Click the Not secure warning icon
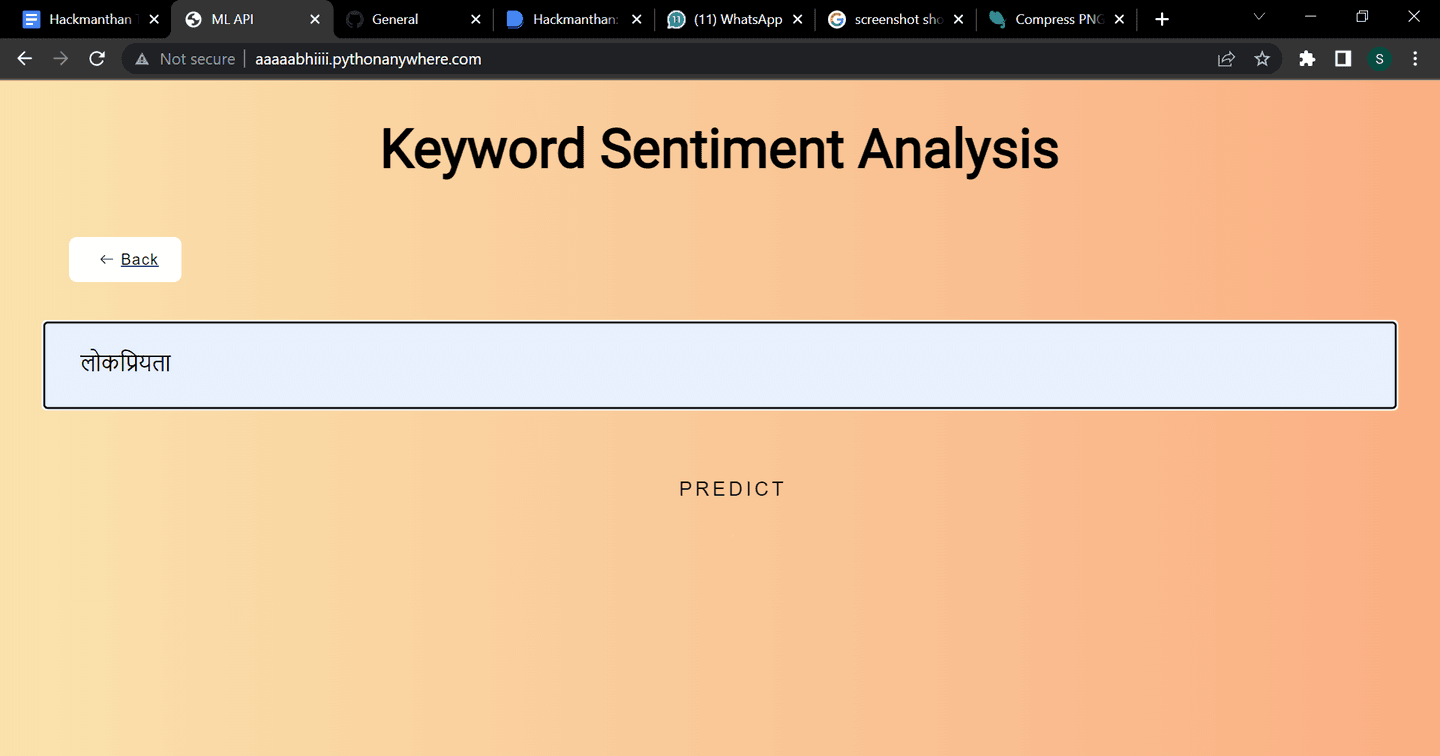The height and width of the screenshot is (756, 1440). tap(142, 59)
